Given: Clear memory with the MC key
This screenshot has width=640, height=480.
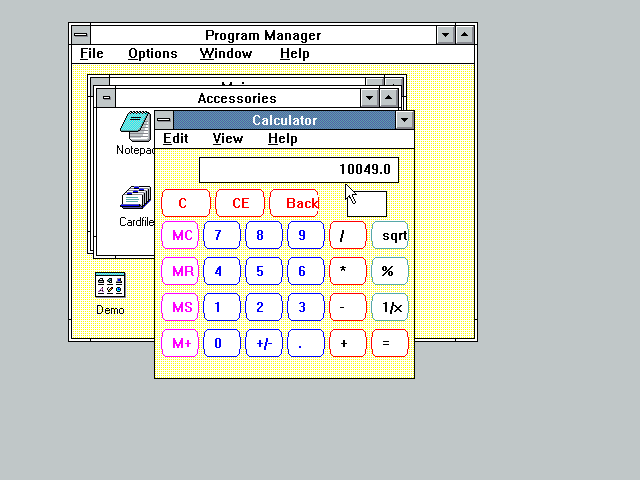Looking at the screenshot, I should (x=180, y=235).
